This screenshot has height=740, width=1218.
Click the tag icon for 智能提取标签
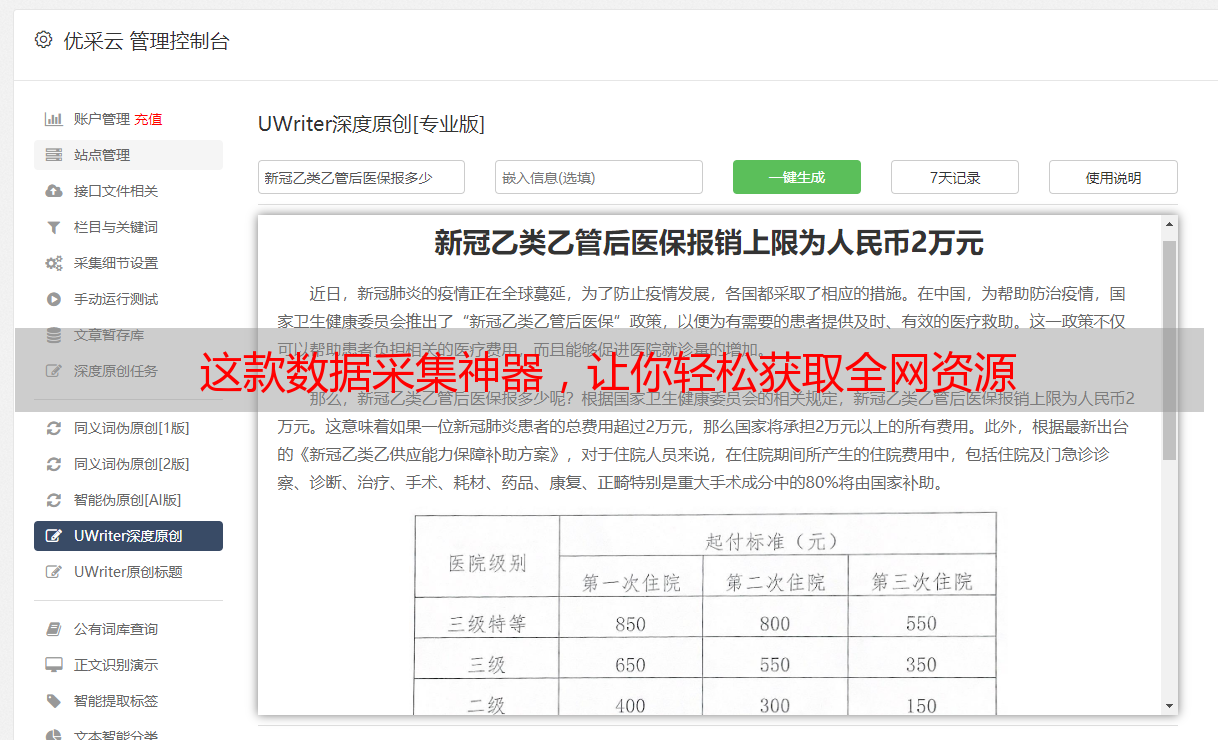tap(53, 701)
